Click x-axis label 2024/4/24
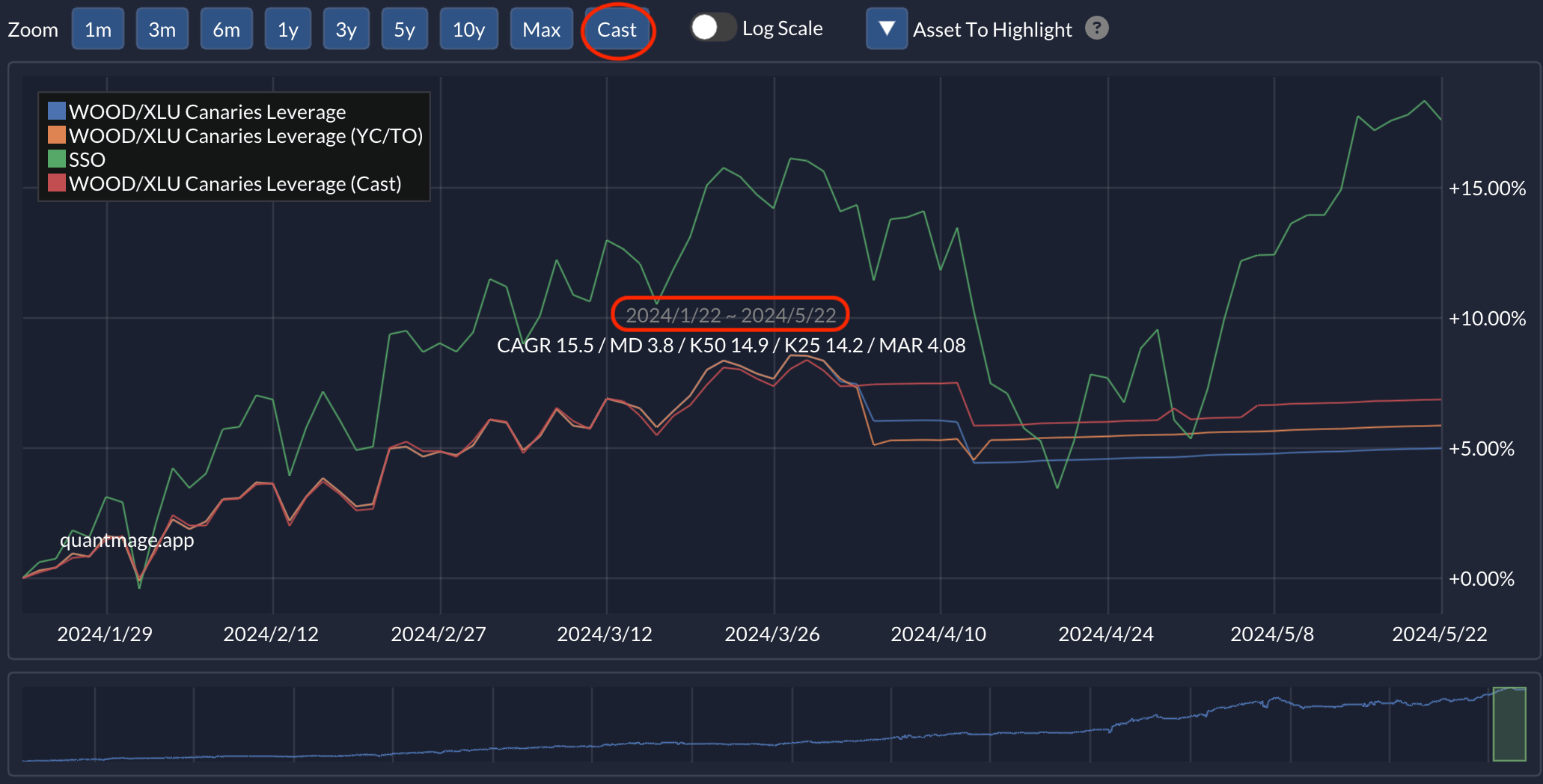This screenshot has height=784, width=1543. [x=1106, y=634]
